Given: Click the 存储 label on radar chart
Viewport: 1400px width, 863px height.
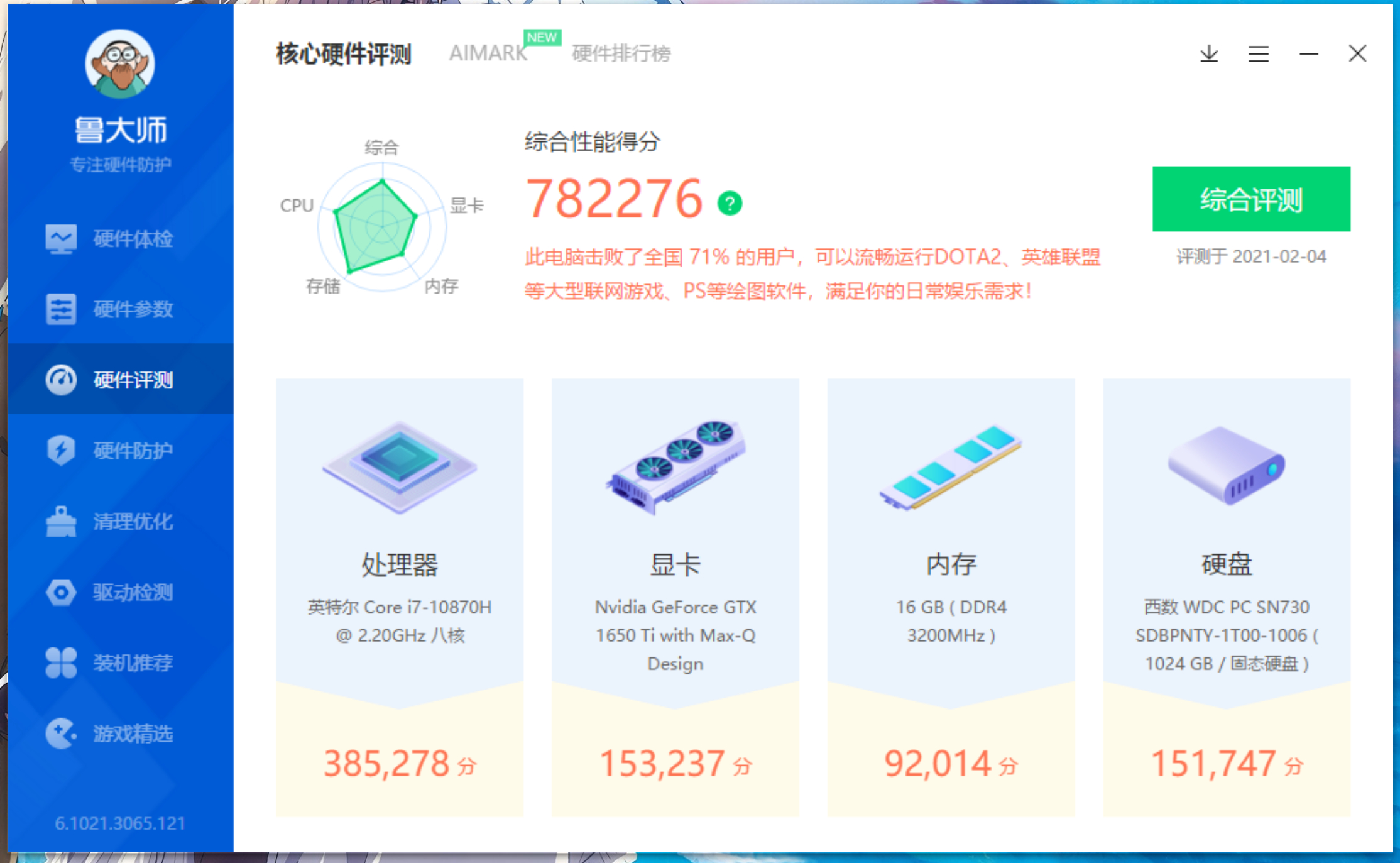Looking at the screenshot, I should click(323, 286).
